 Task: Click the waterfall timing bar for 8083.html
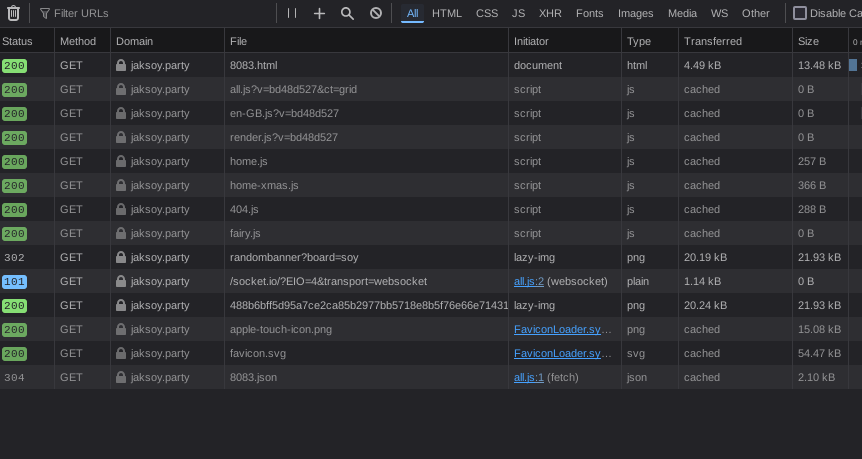tap(853, 65)
